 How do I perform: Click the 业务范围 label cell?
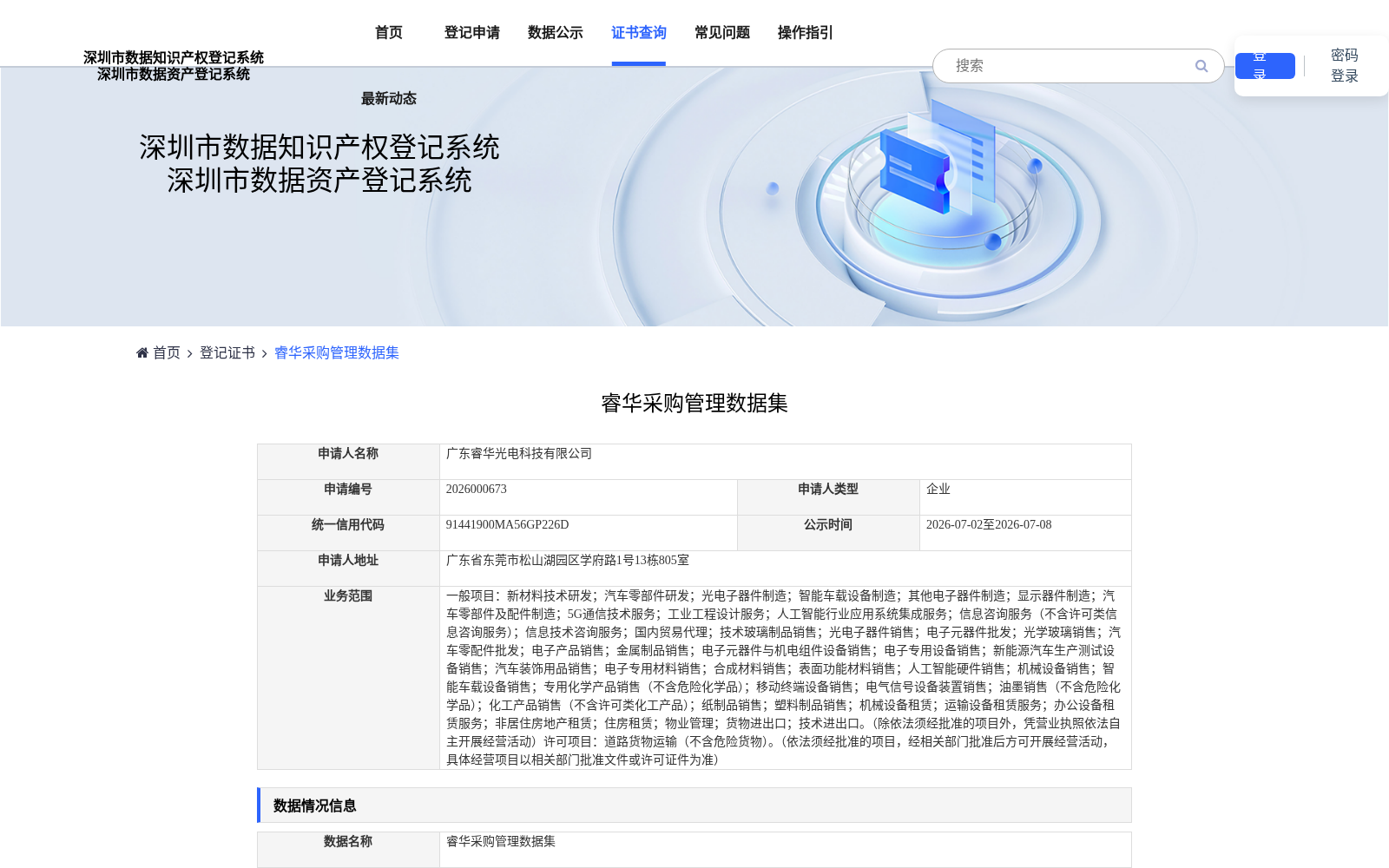coord(348,678)
